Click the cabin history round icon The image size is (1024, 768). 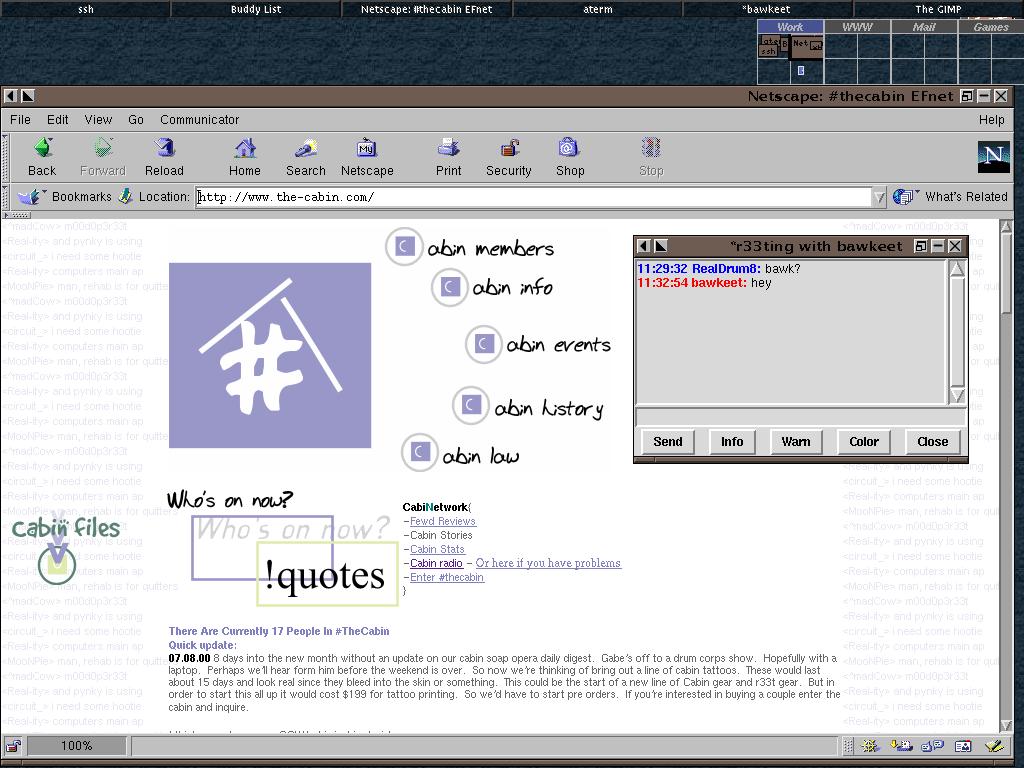[x=470, y=406]
